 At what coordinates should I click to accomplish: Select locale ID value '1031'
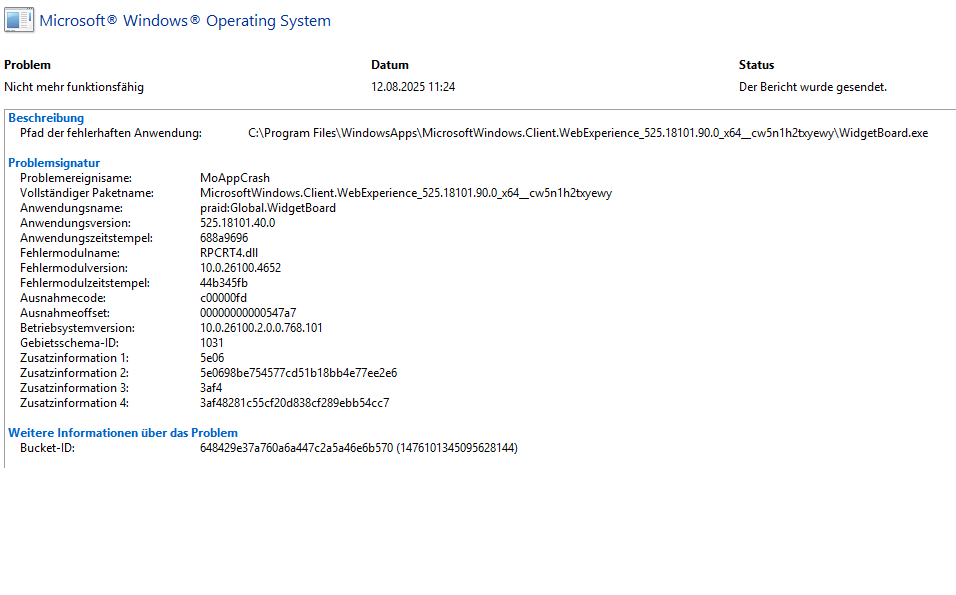tap(212, 343)
